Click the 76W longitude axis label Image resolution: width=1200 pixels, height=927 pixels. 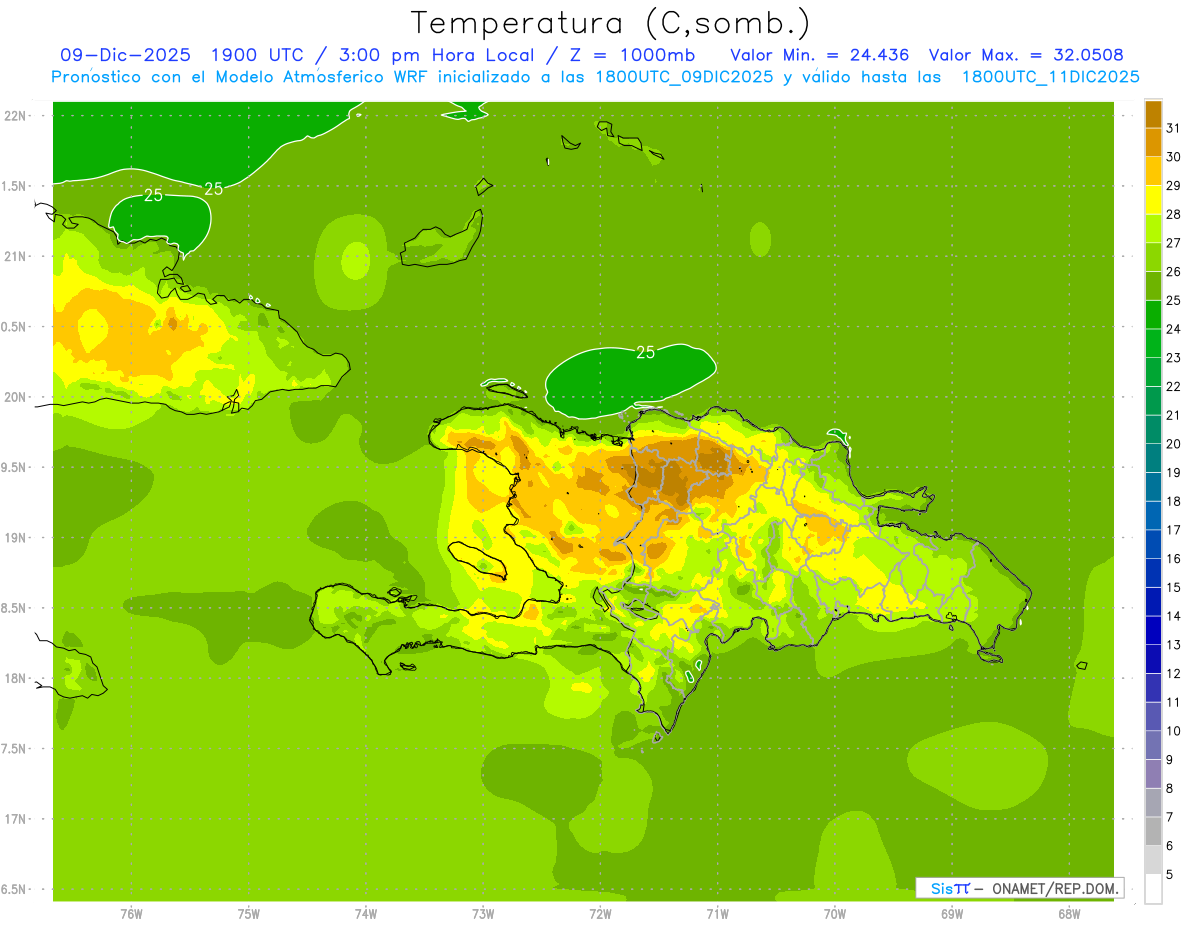coord(131,914)
